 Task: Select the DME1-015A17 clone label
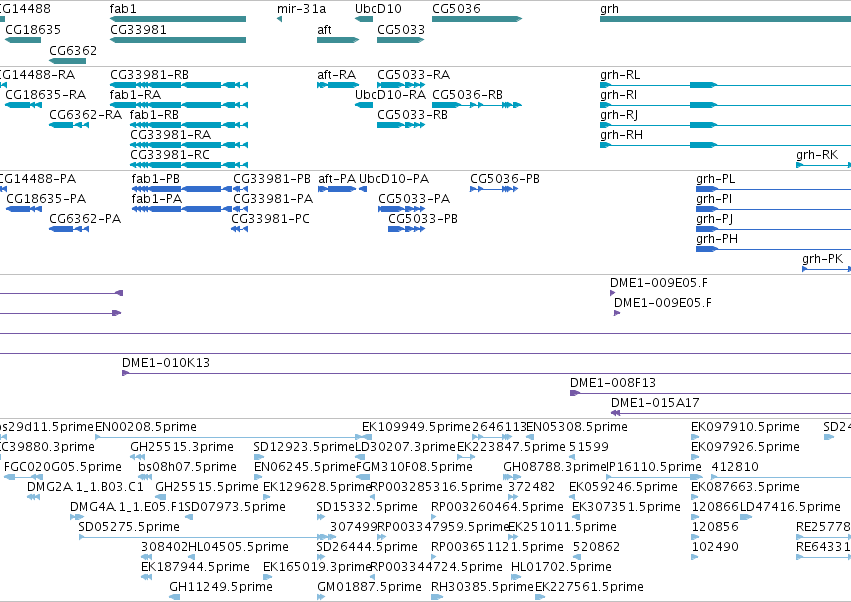click(x=655, y=403)
